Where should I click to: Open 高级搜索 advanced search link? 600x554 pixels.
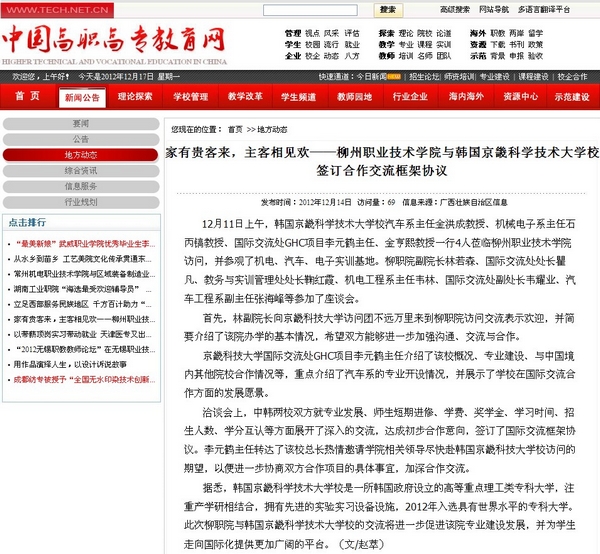(x=434, y=9)
